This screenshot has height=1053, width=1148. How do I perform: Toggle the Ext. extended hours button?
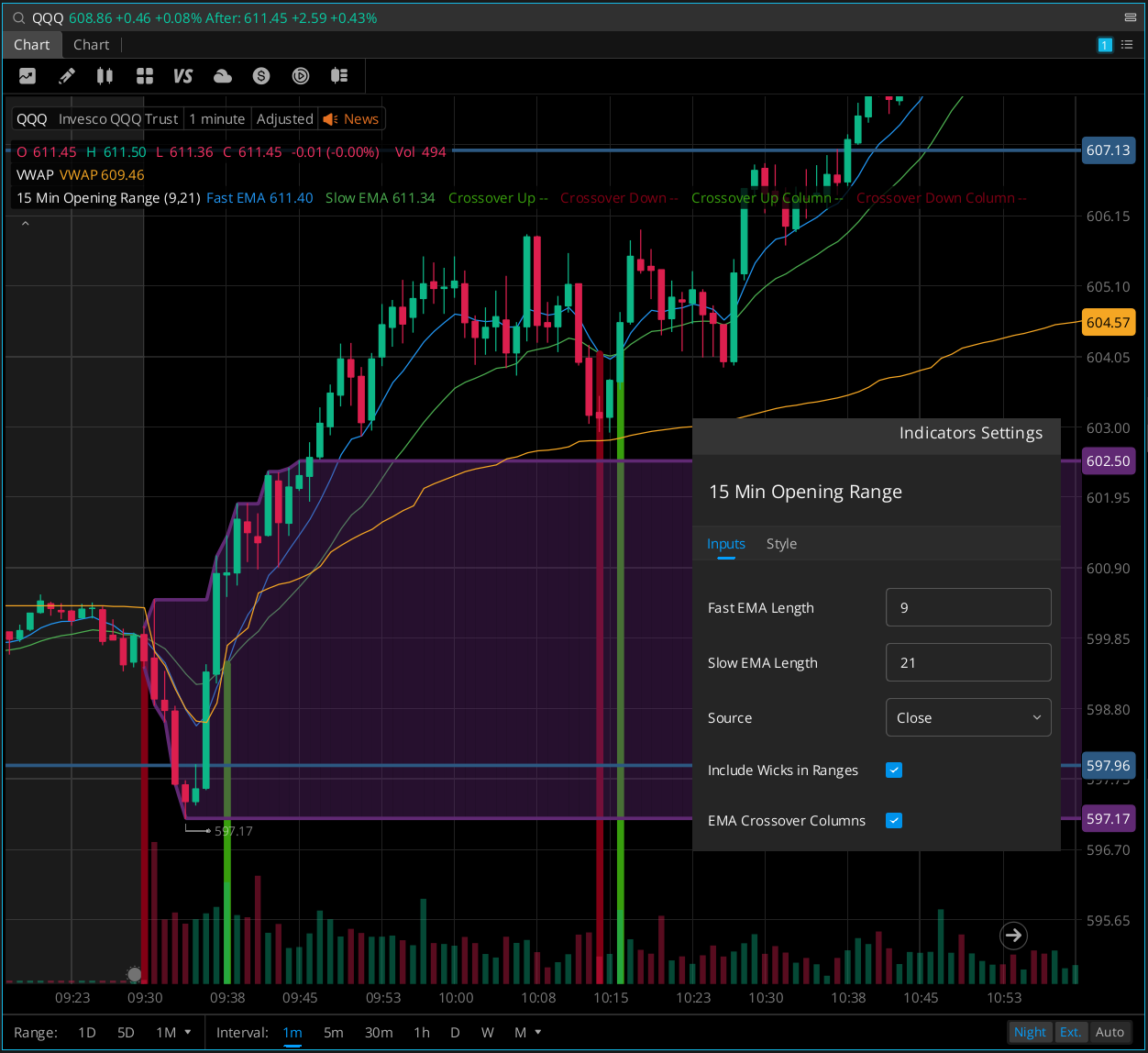1070,1032
